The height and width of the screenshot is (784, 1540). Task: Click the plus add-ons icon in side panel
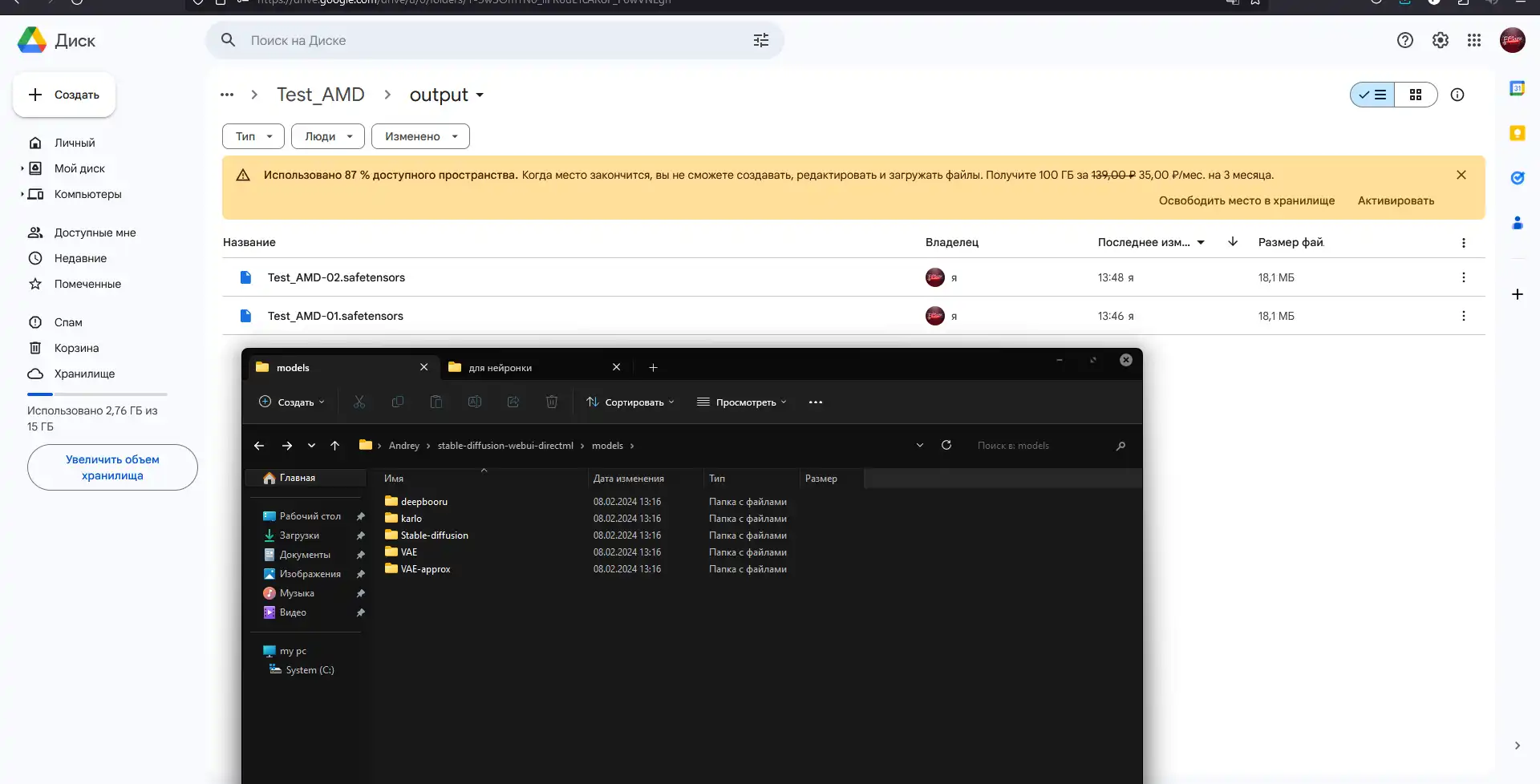click(1517, 294)
